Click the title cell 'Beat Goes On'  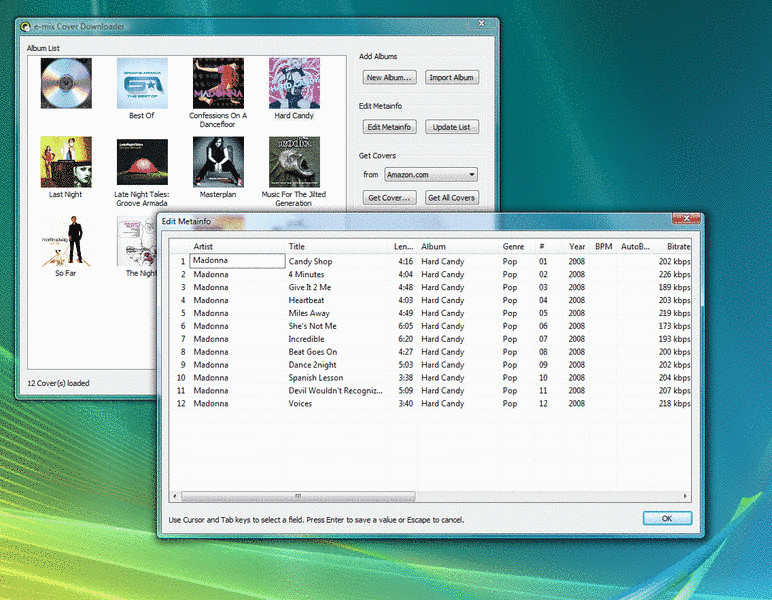(313, 351)
